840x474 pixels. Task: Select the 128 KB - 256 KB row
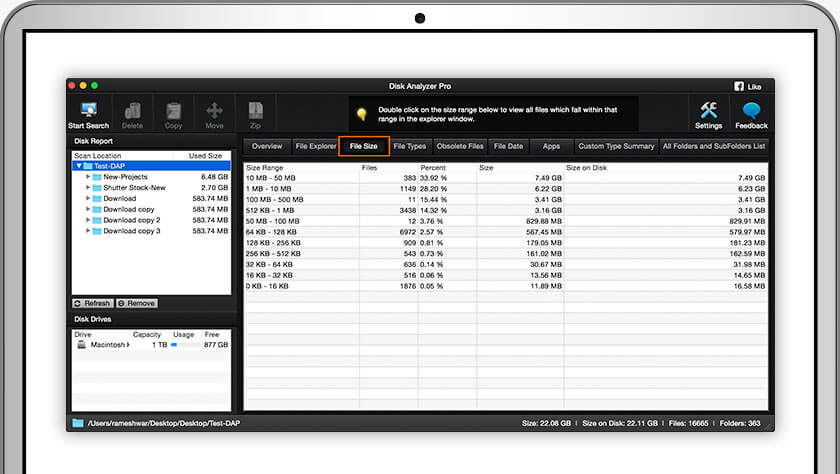pyautogui.click(x=506, y=243)
